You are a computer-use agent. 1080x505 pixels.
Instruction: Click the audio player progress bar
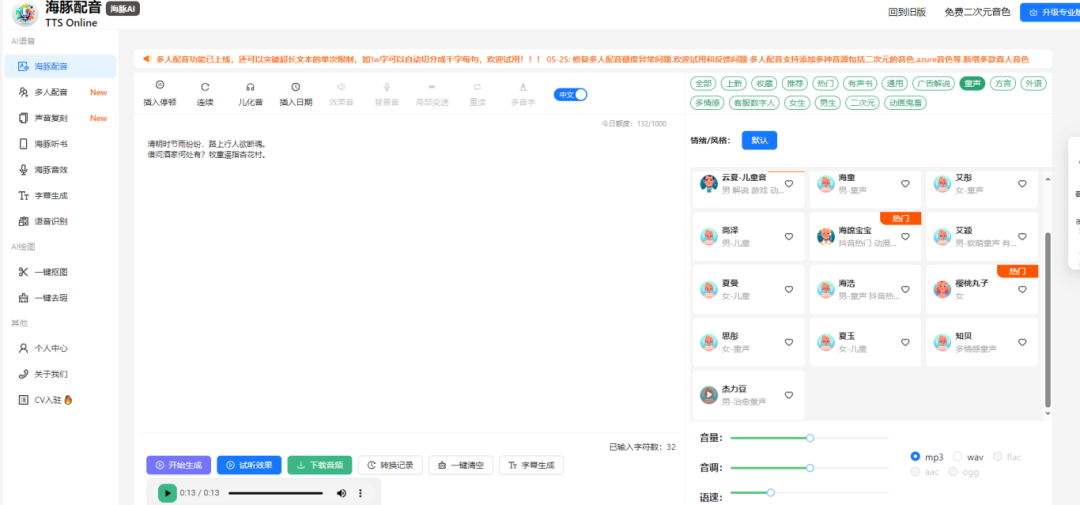tap(276, 493)
